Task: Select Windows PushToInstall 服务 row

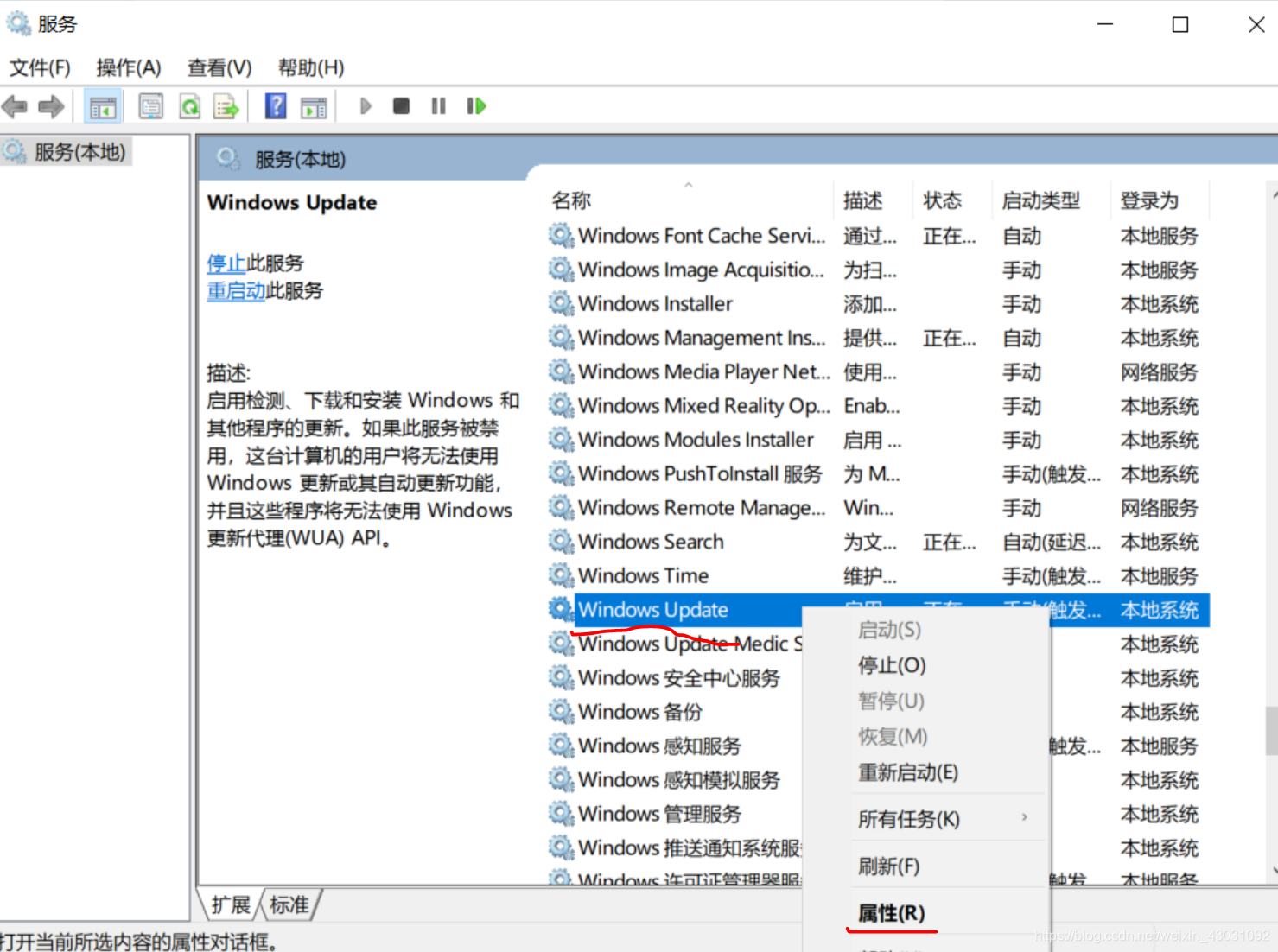Action: [x=878, y=473]
